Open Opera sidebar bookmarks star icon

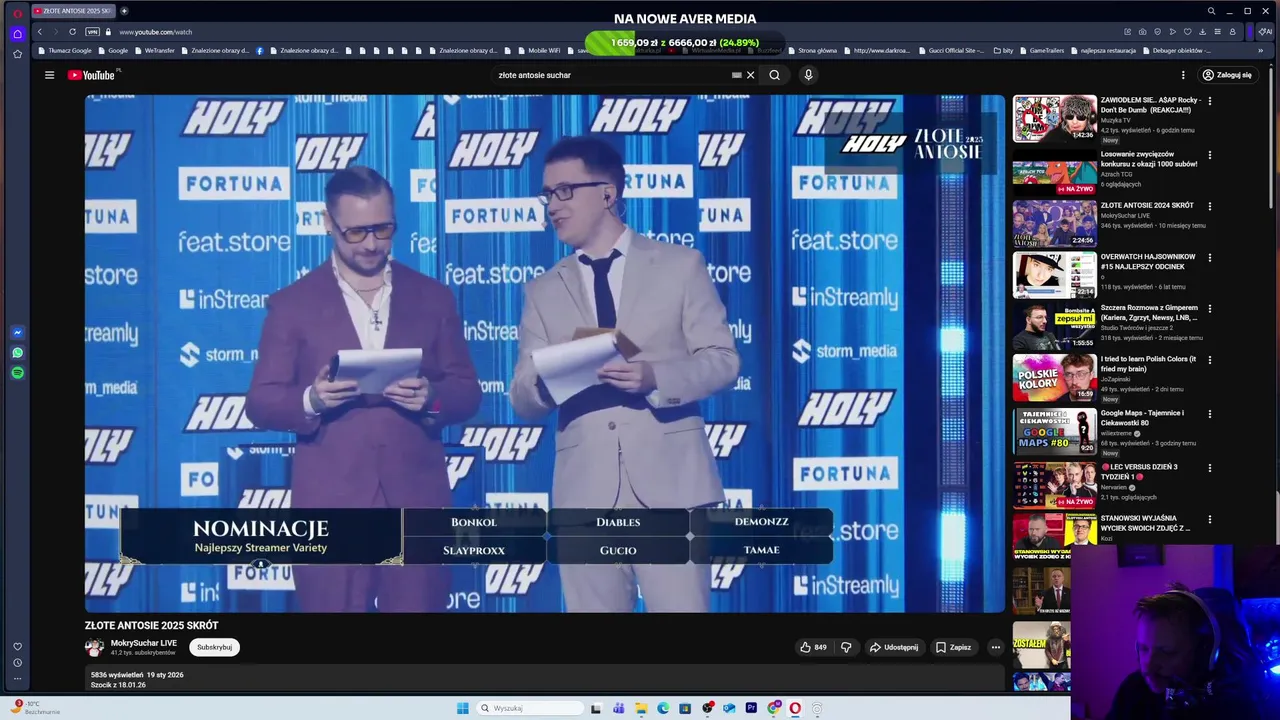(17, 54)
